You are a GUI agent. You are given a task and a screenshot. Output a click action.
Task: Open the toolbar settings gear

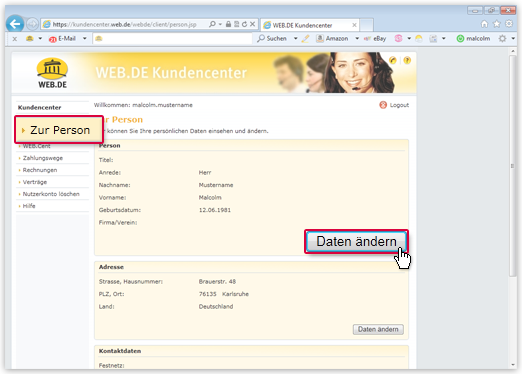point(502,38)
